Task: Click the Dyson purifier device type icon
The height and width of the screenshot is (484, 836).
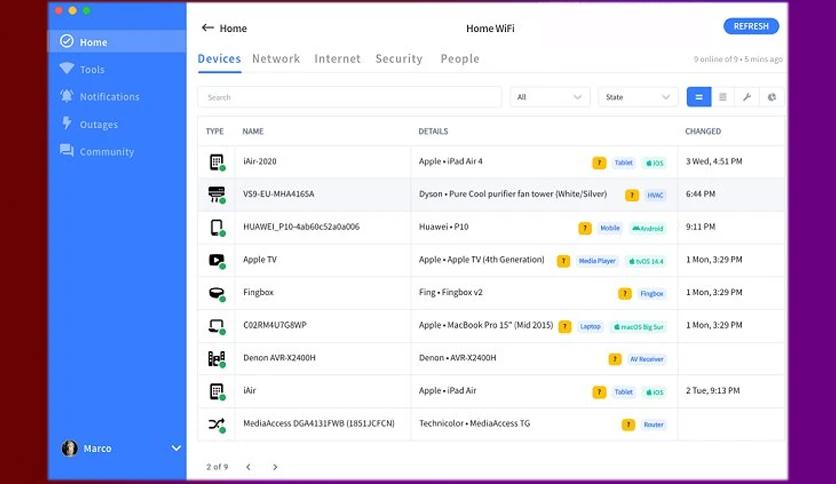Action: point(216,195)
